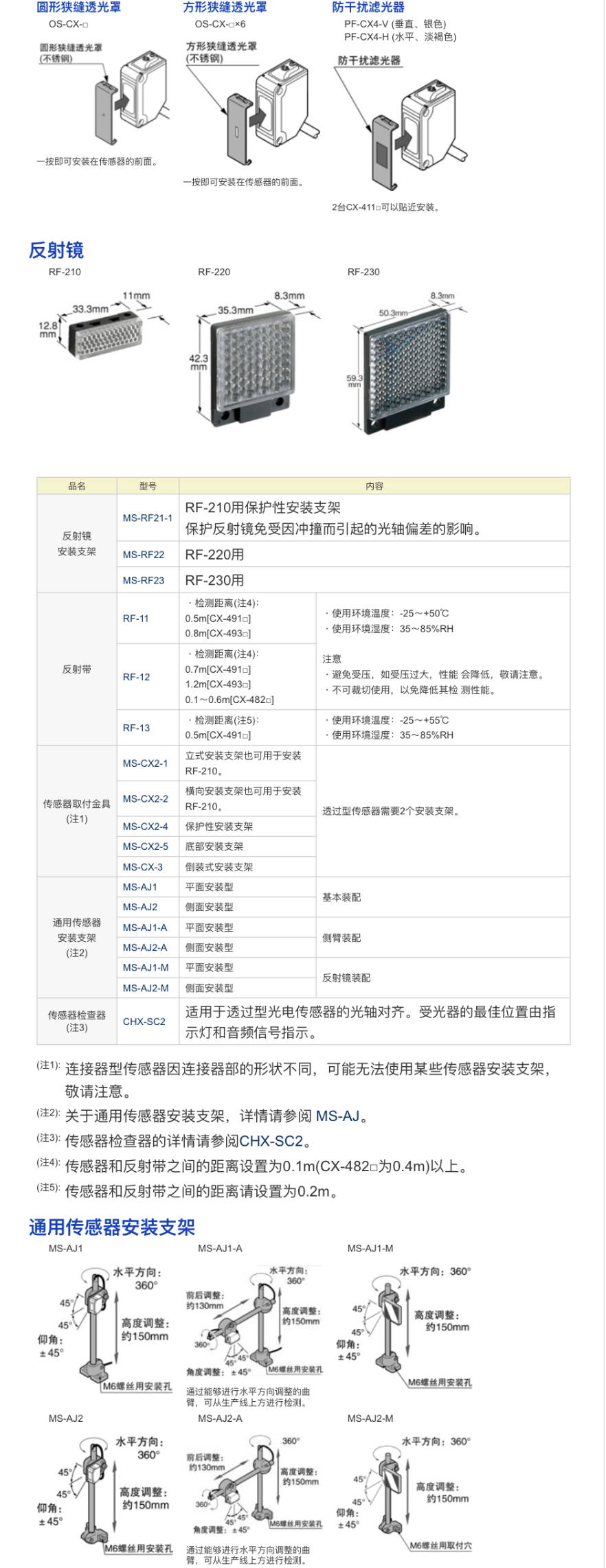Open the MS-RF22 model link
The height and width of the screenshot is (1568, 606).
144,555
